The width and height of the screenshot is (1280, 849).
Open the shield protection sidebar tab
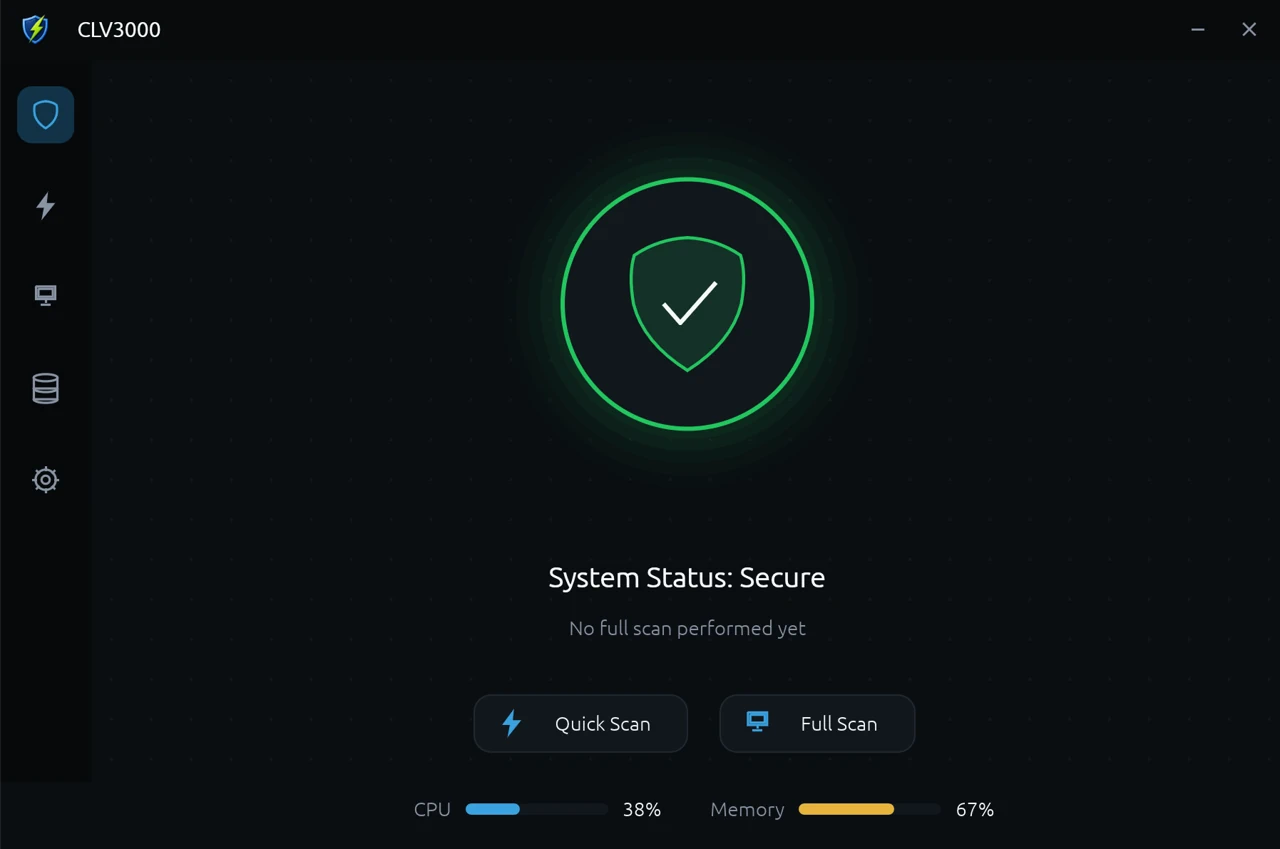point(45,115)
